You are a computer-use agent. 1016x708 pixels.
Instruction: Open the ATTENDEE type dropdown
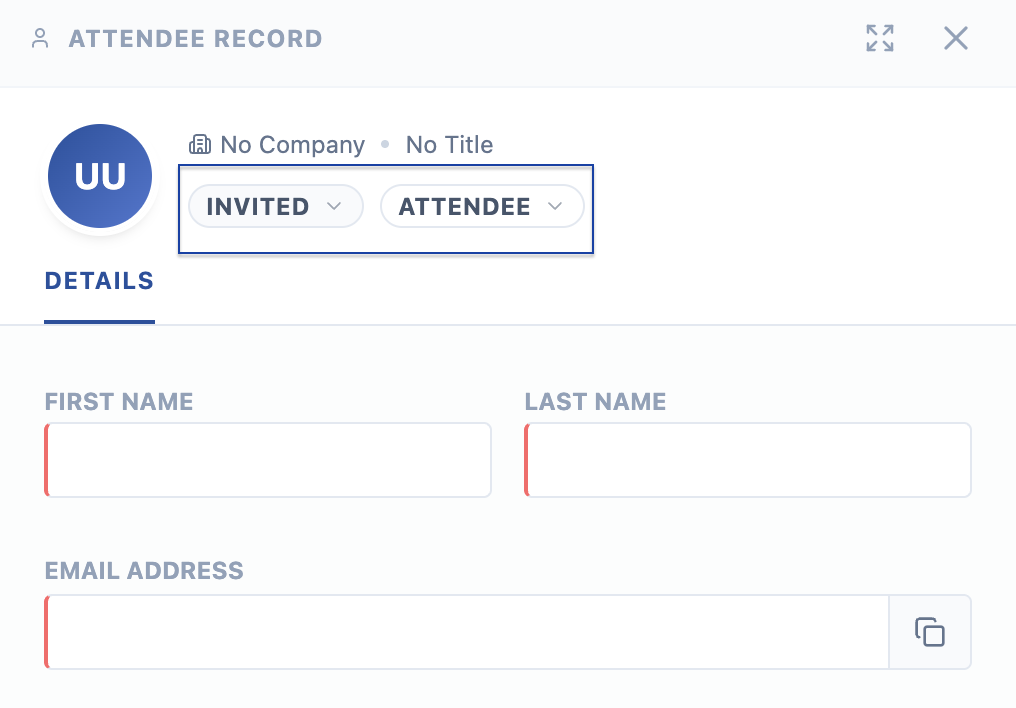pos(482,207)
